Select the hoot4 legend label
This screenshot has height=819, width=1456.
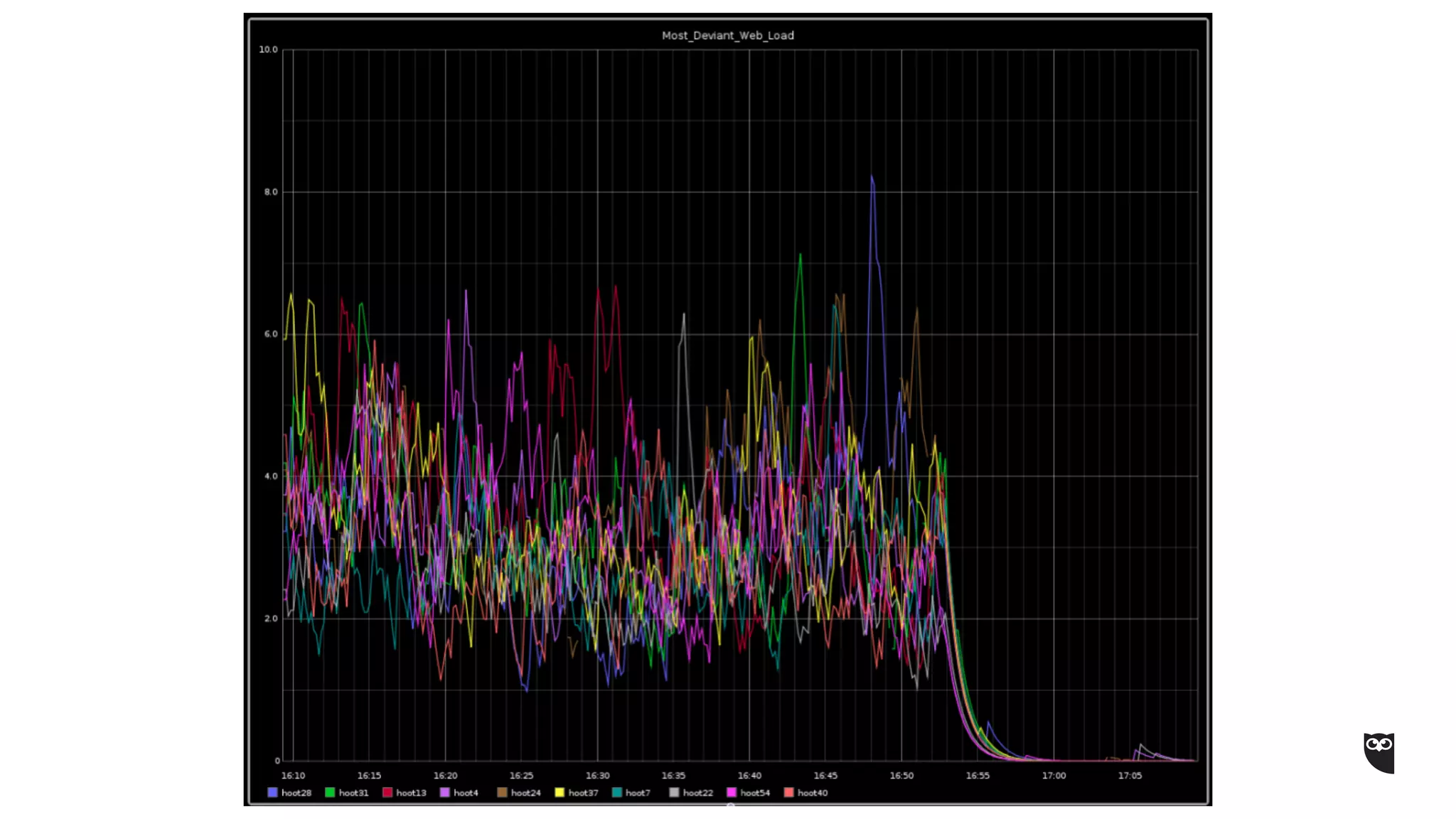click(x=466, y=793)
